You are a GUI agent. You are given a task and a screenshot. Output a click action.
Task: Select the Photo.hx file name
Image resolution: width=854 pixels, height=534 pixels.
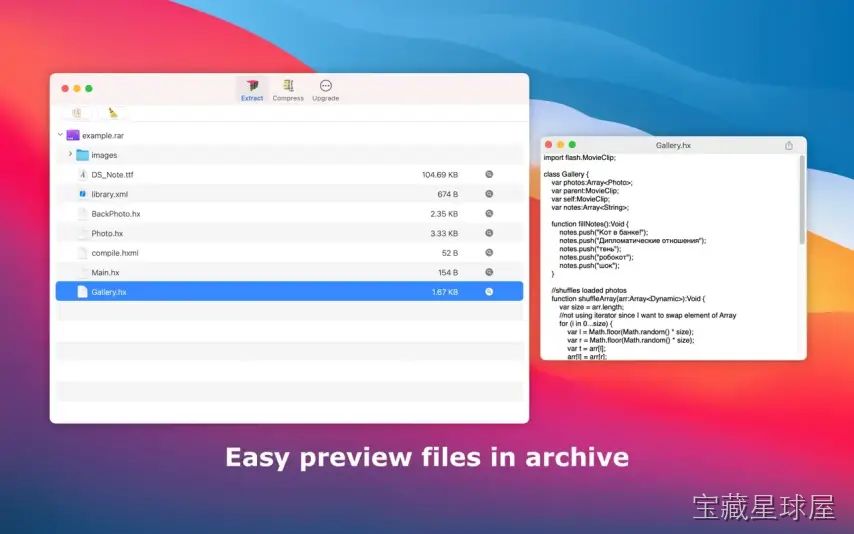click(x=107, y=234)
